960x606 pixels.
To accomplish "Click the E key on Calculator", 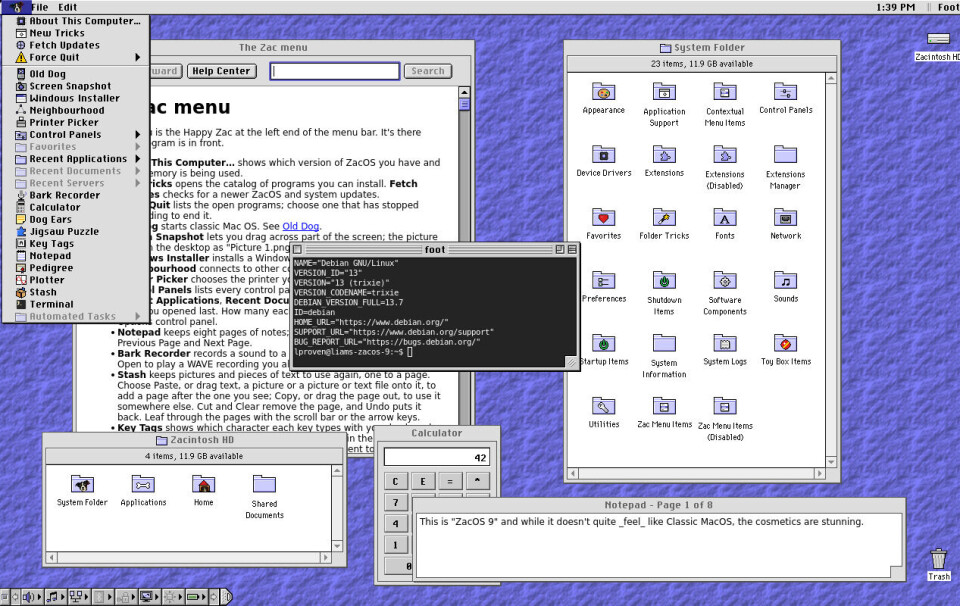I will pos(422,481).
